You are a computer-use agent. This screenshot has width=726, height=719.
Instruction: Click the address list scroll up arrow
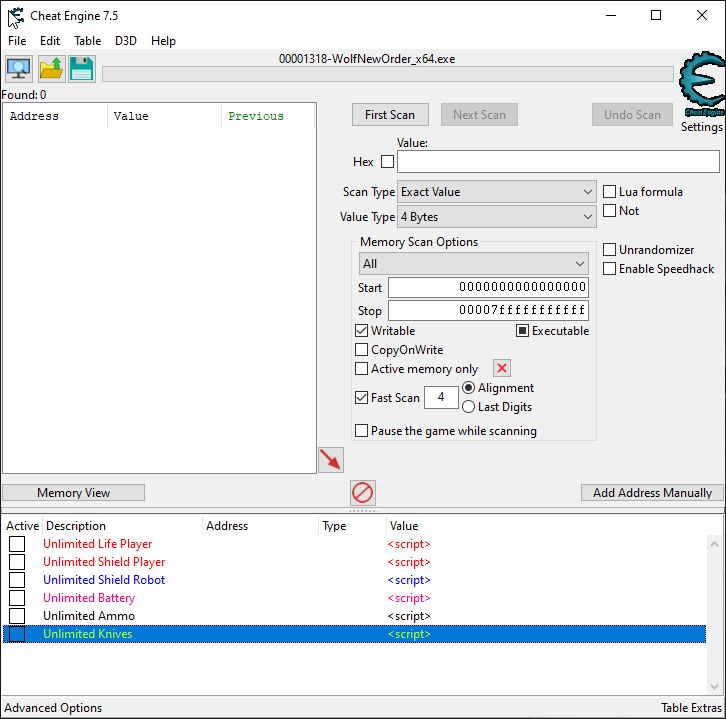714,544
